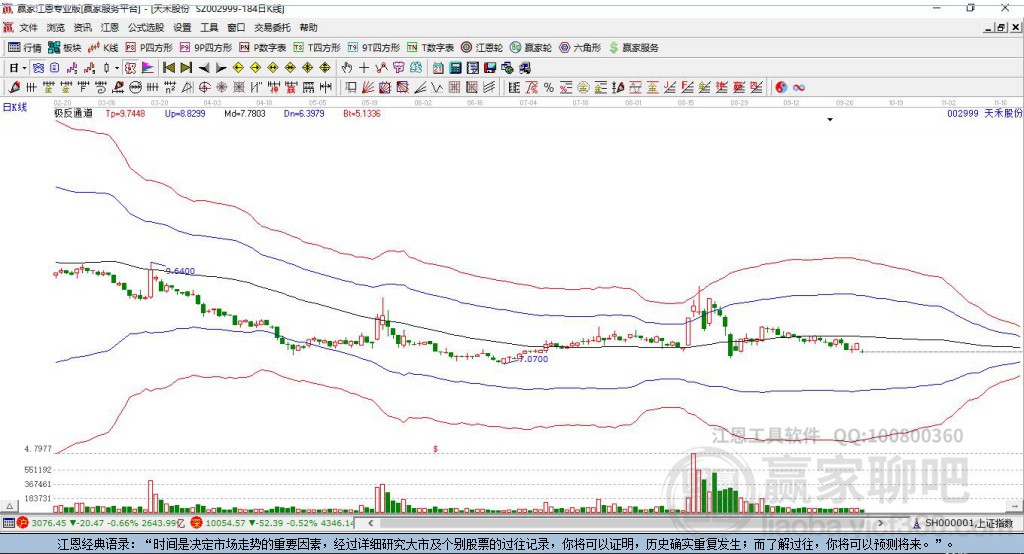Viewport: 1024px width, 554px height.
Task: Click the 日K线 label
Action: [15, 107]
